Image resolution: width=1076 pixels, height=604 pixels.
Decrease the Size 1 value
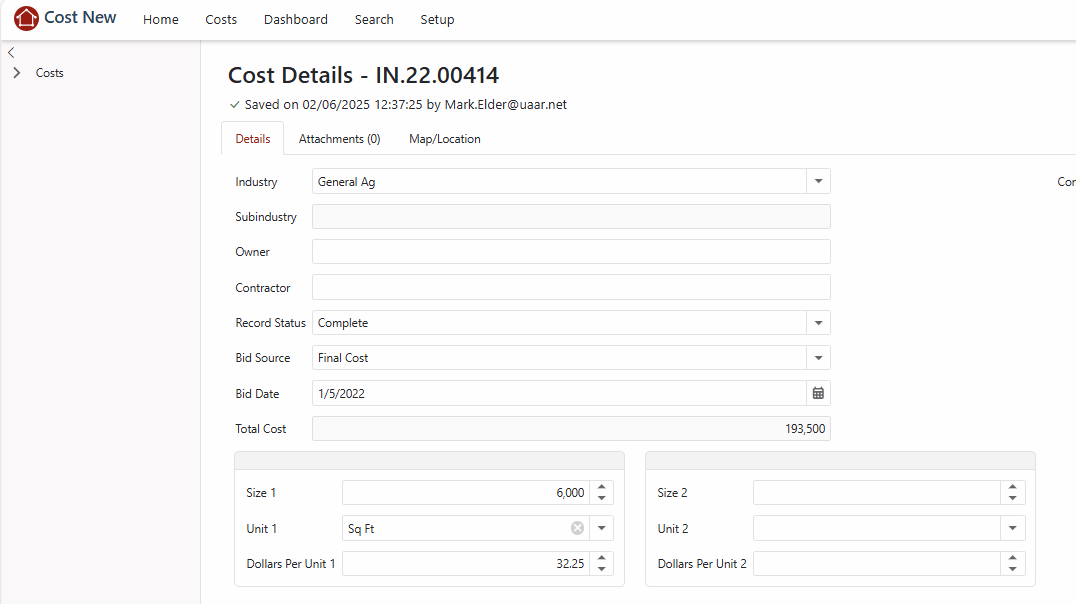[601, 498]
